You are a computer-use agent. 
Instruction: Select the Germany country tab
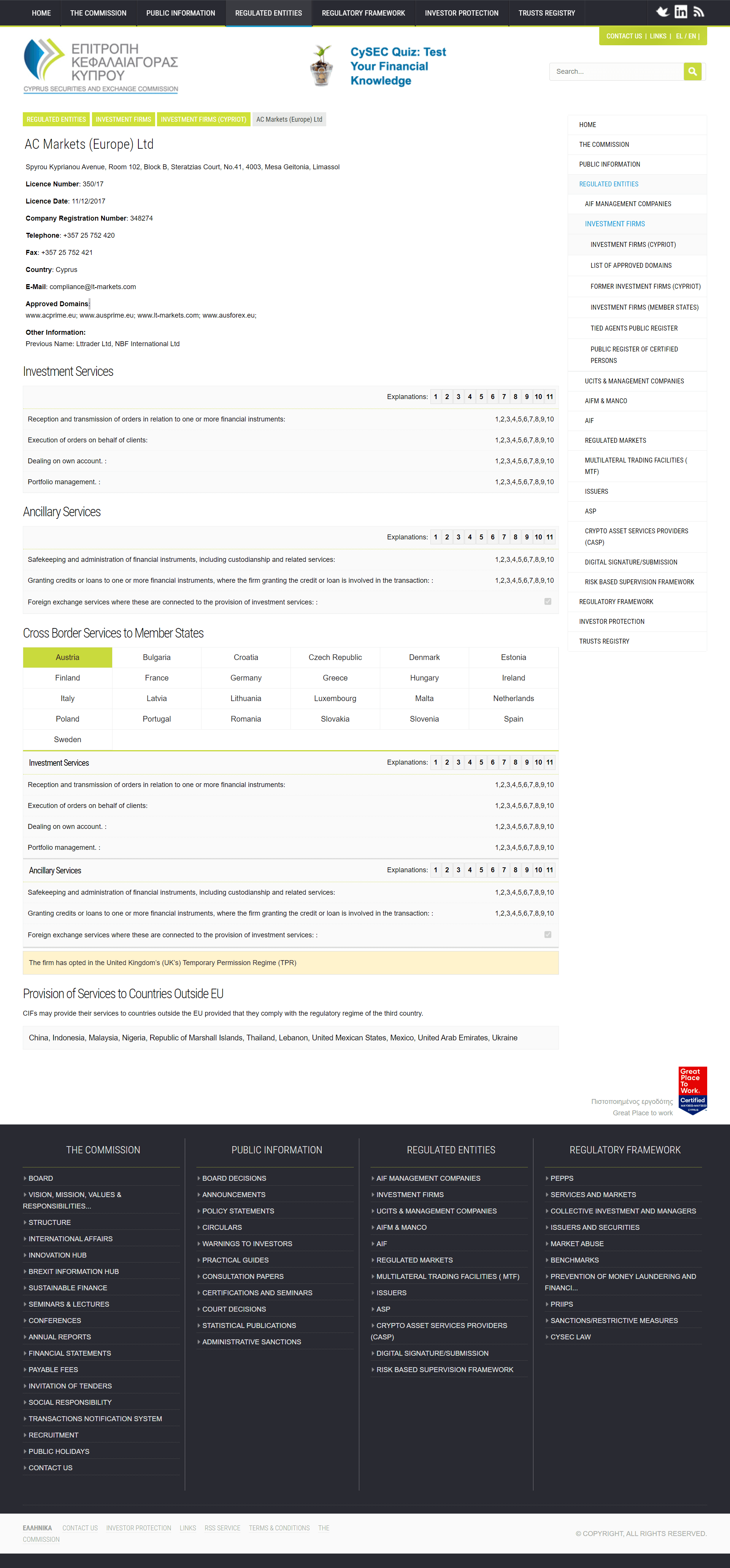246,678
